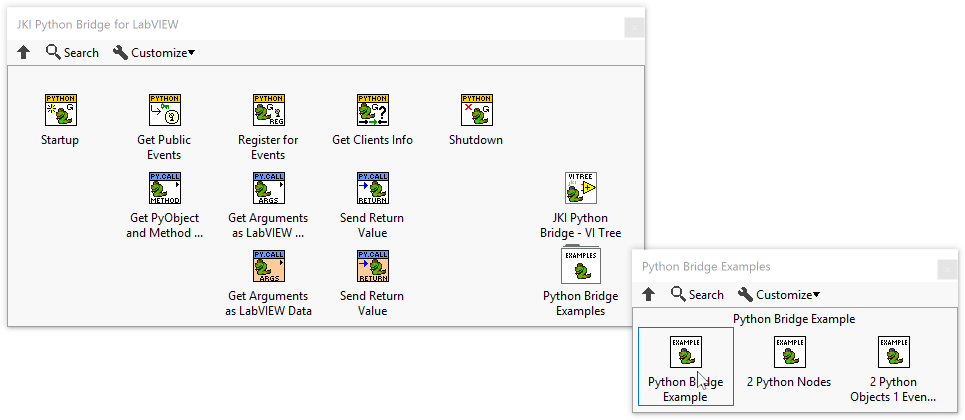Choose the Get Clients Info VI icon

372,110
